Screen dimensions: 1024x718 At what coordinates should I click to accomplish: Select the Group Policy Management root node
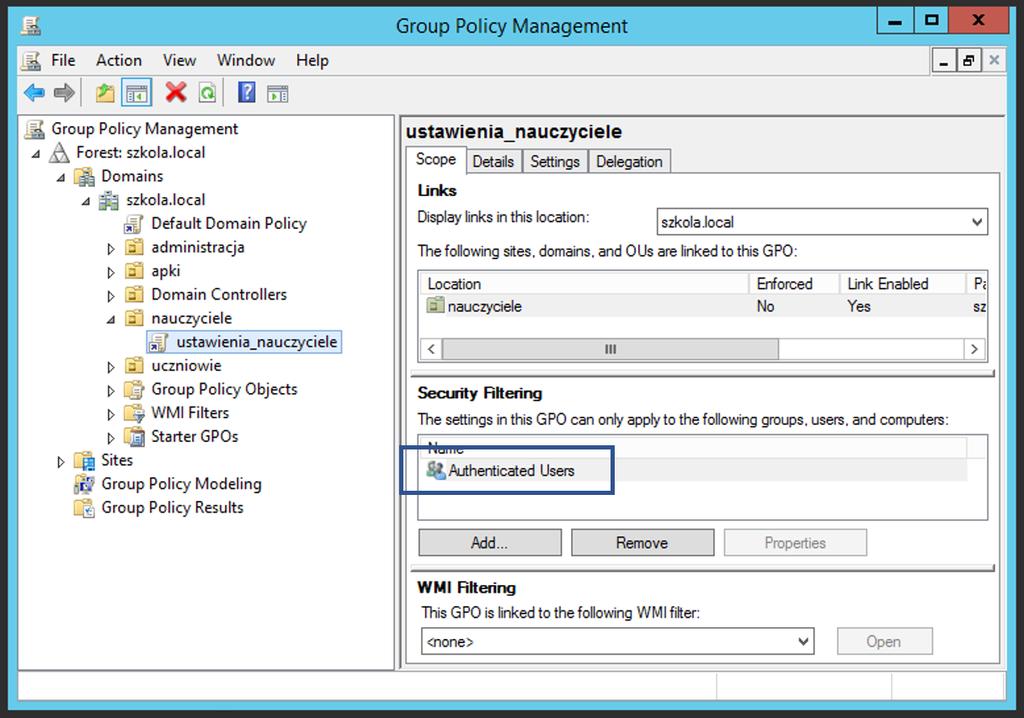pyautogui.click(x=144, y=129)
